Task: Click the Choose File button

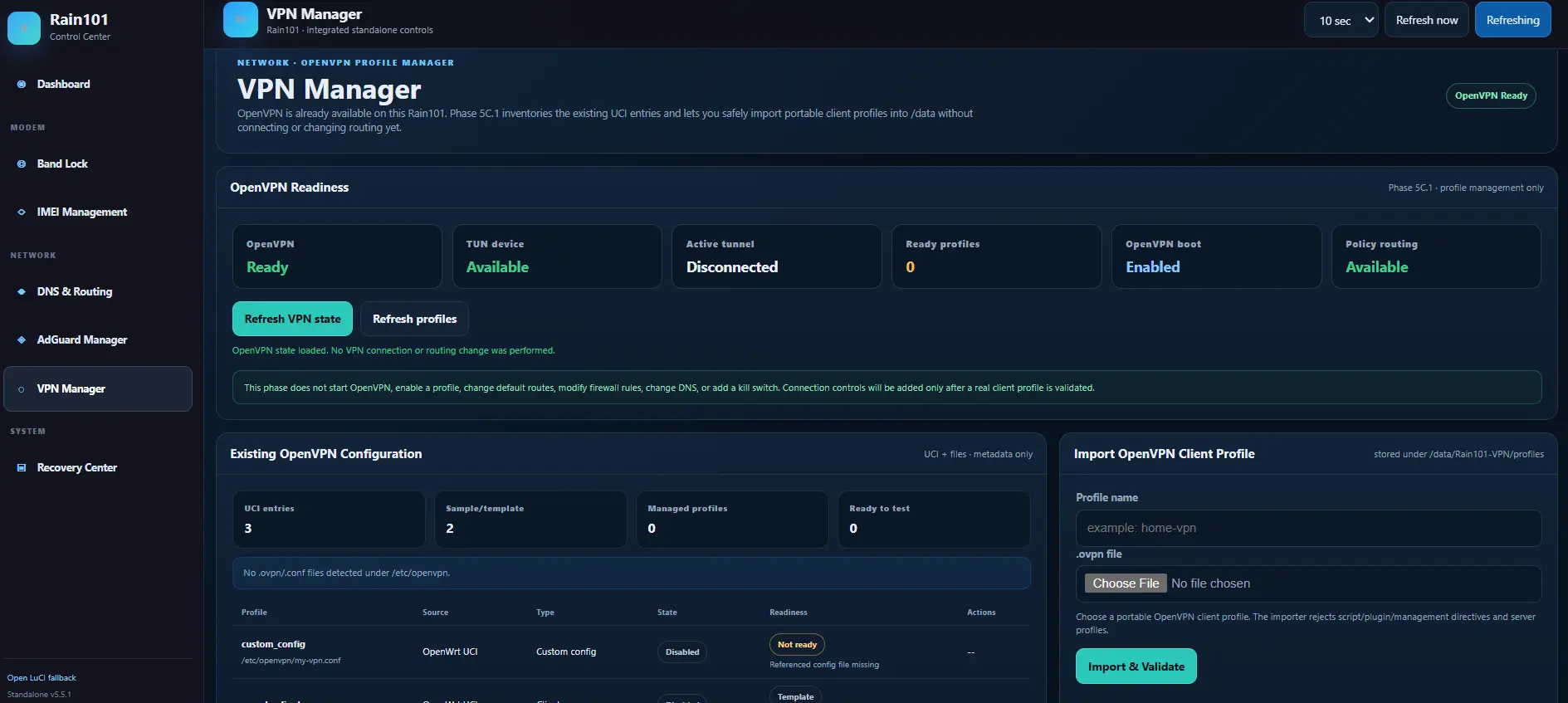Action: (1126, 583)
